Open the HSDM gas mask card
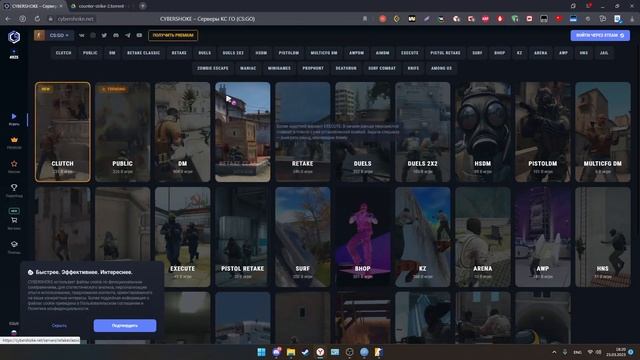 (x=482, y=132)
